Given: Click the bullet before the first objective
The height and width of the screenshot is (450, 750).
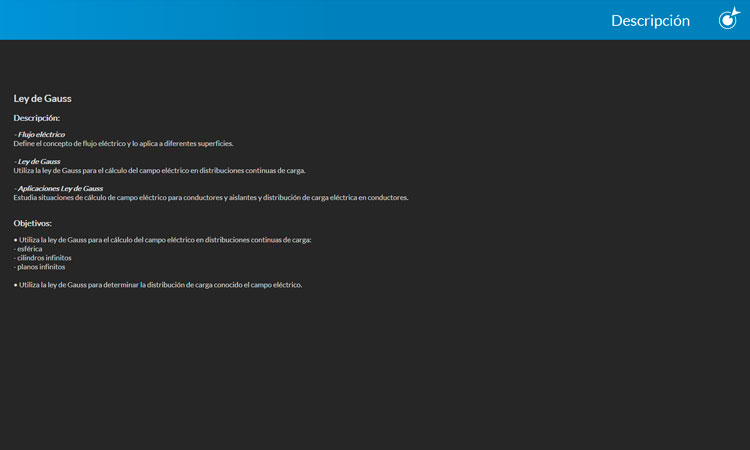Looking at the screenshot, I should pos(15,240).
